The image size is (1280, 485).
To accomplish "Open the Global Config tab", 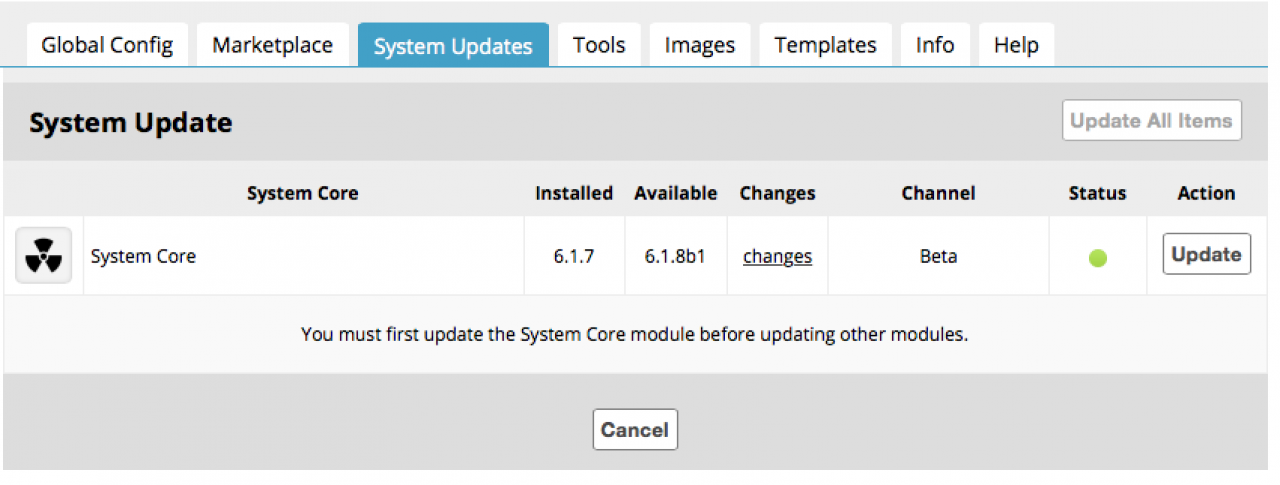I will point(107,45).
